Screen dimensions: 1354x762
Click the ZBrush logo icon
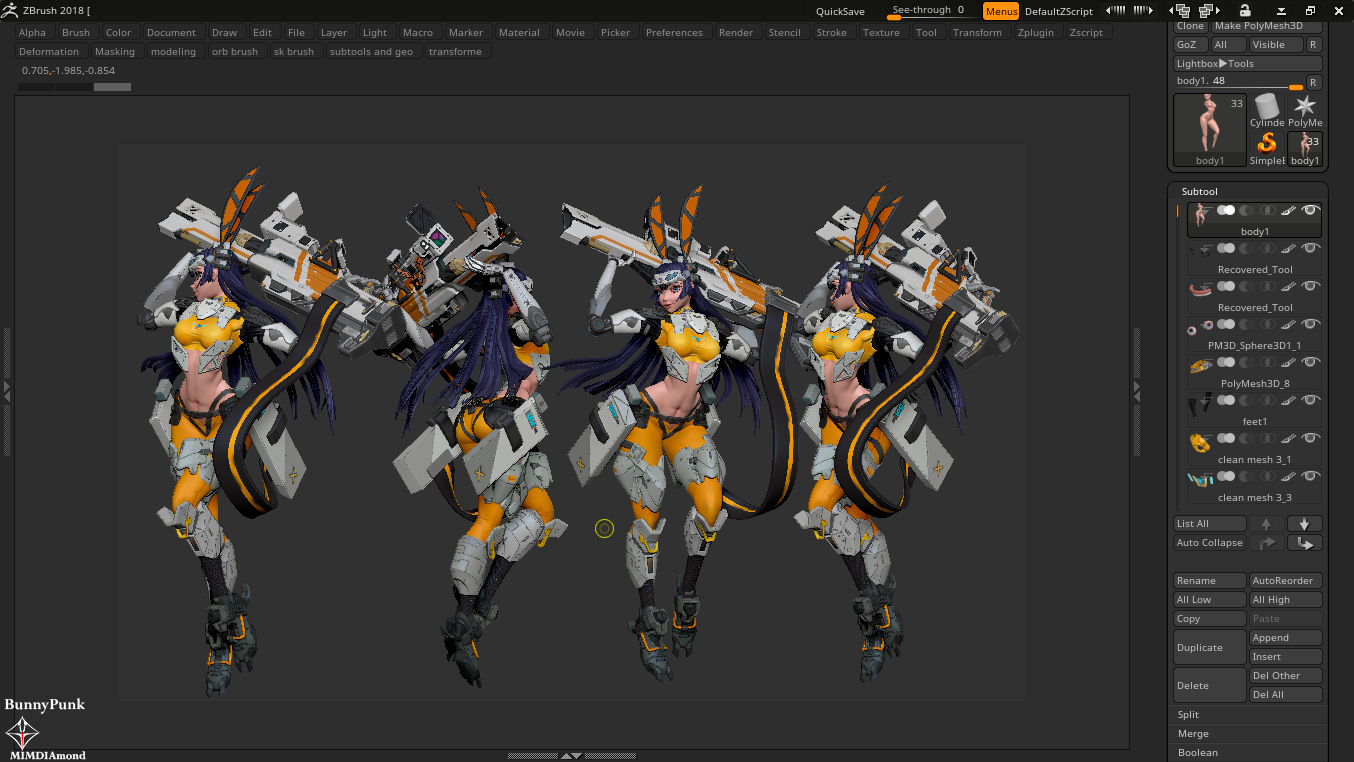click(9, 11)
